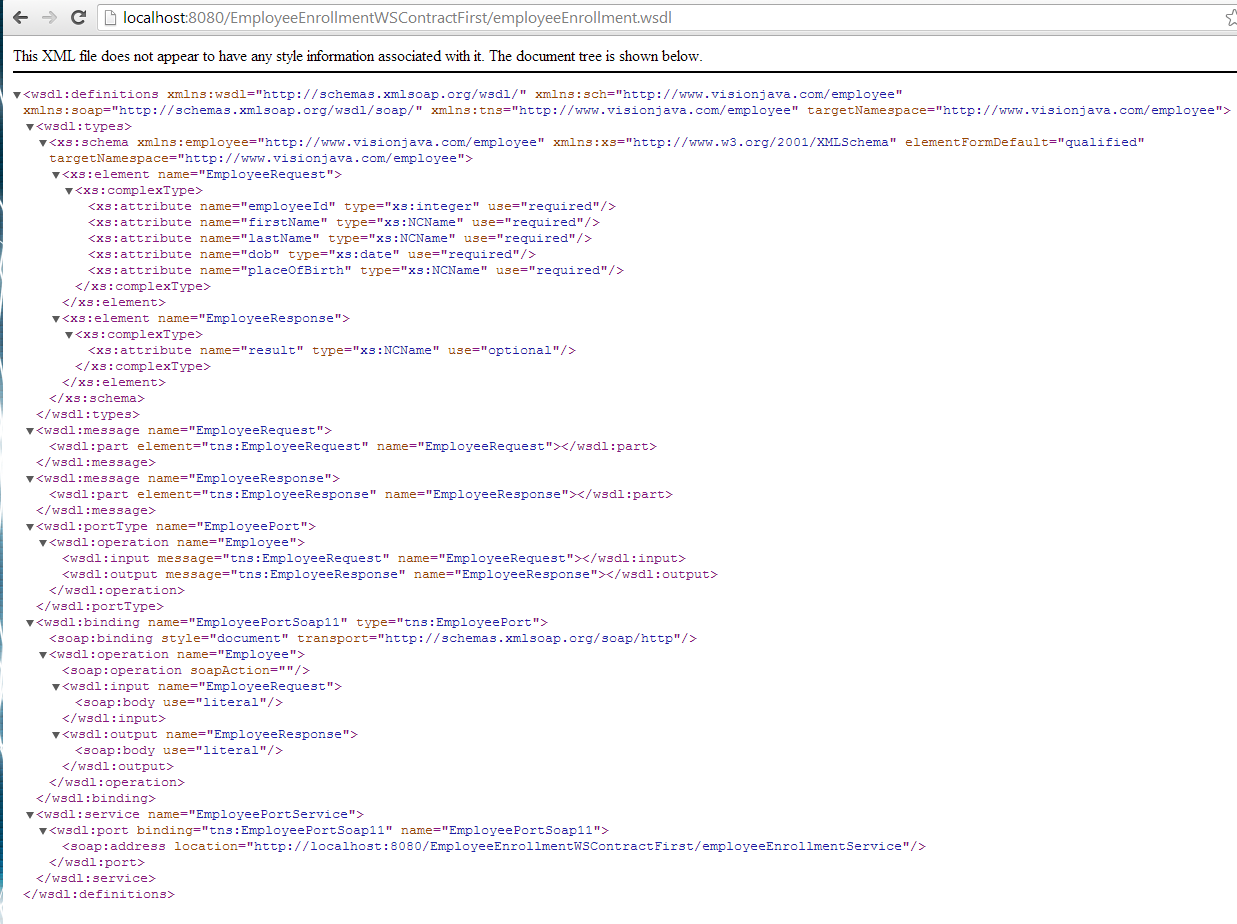1237x924 pixels.
Task: Collapse the complexType under EmployeeResponse element
Action: pos(69,335)
